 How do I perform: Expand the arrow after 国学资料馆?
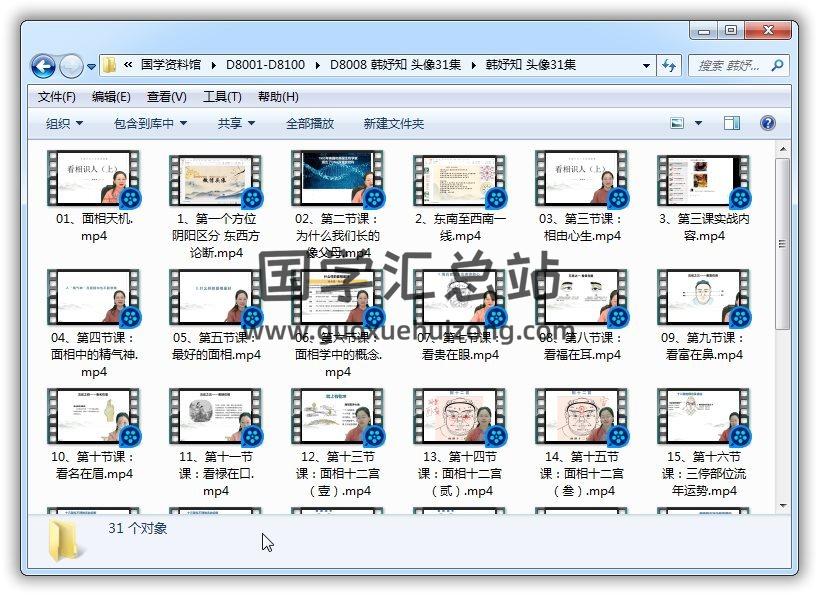[x=214, y=65]
